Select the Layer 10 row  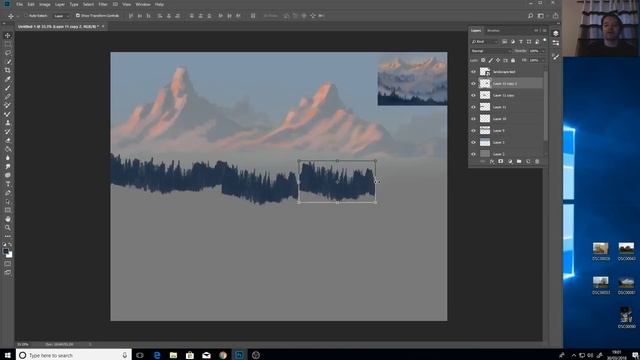(x=507, y=119)
